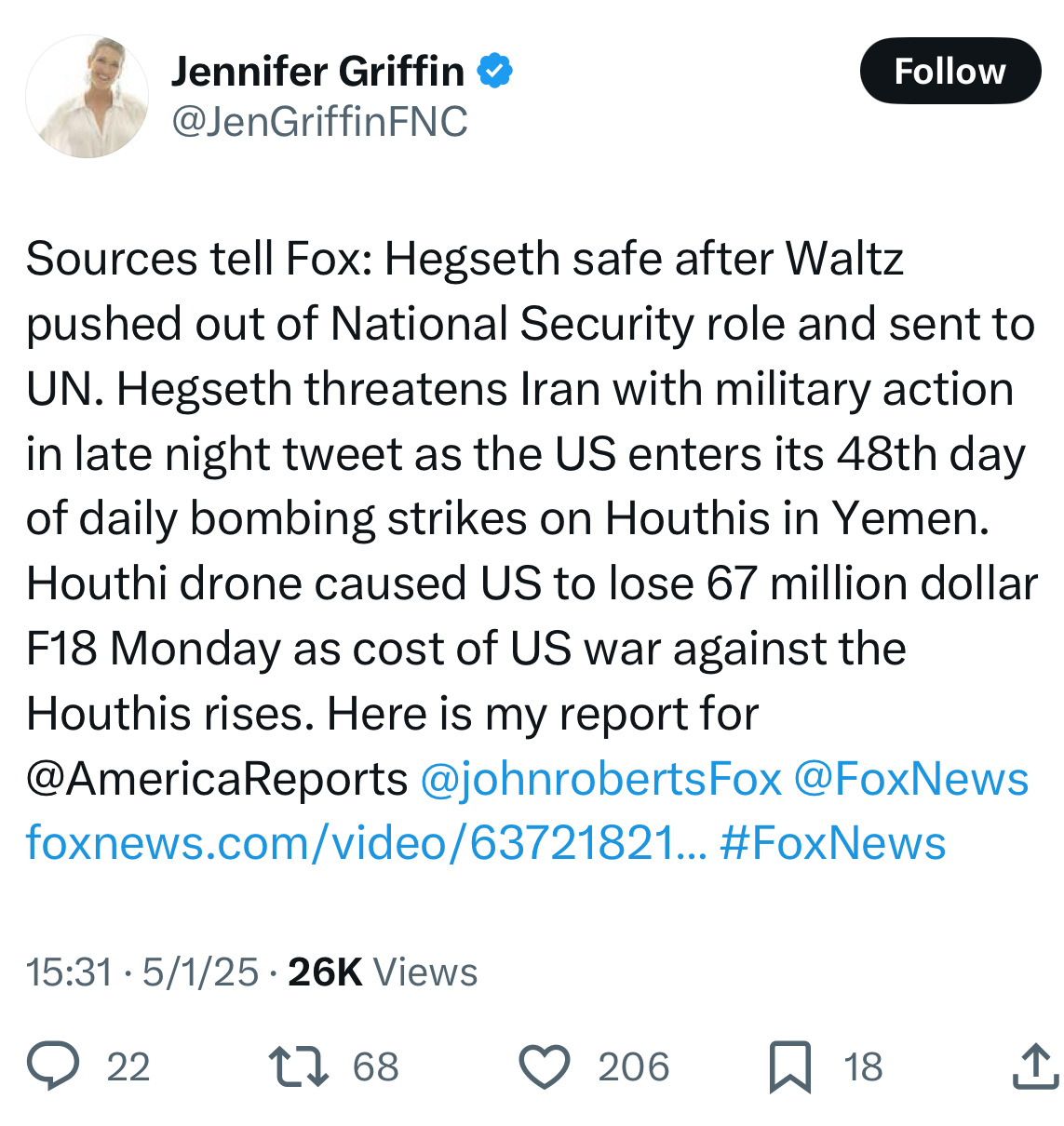The height and width of the screenshot is (1126, 1064).
Task: Click the 18 bookmarks count
Action: click(x=863, y=1067)
